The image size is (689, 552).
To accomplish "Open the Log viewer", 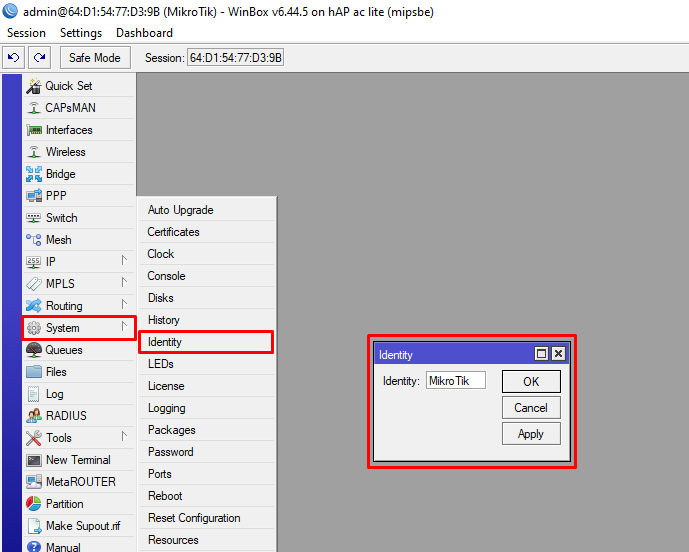I will click(54, 394).
